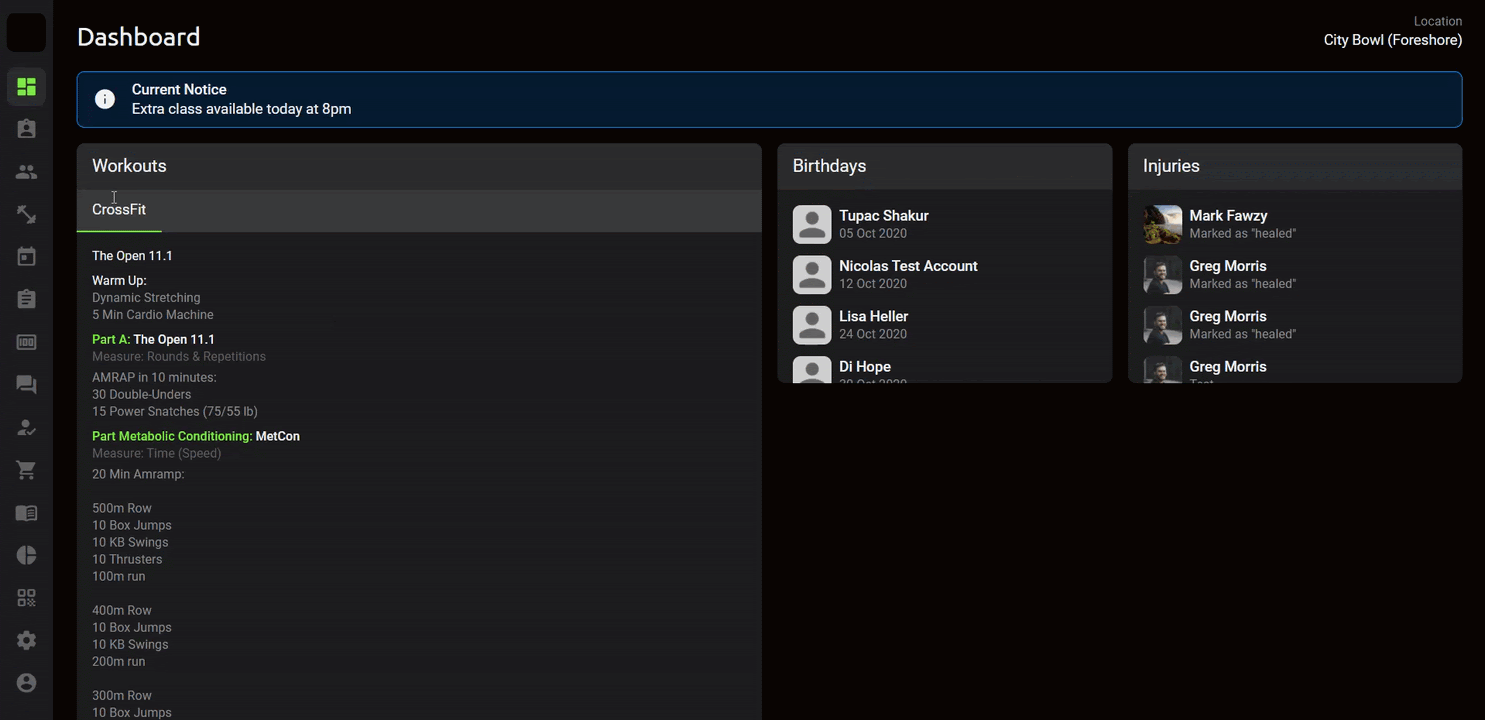Click the black logo square at top-left

26,33
